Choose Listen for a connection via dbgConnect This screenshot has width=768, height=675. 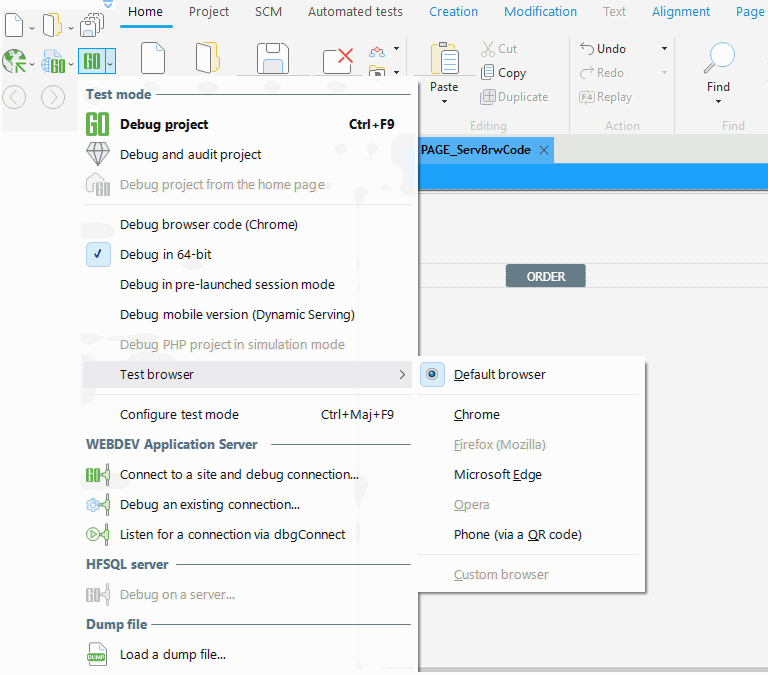pyautogui.click(x=248, y=534)
